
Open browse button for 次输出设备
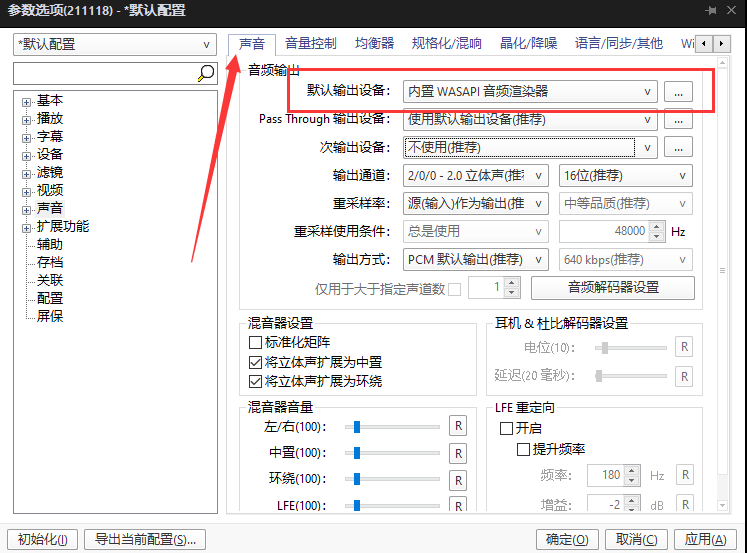[x=678, y=148]
